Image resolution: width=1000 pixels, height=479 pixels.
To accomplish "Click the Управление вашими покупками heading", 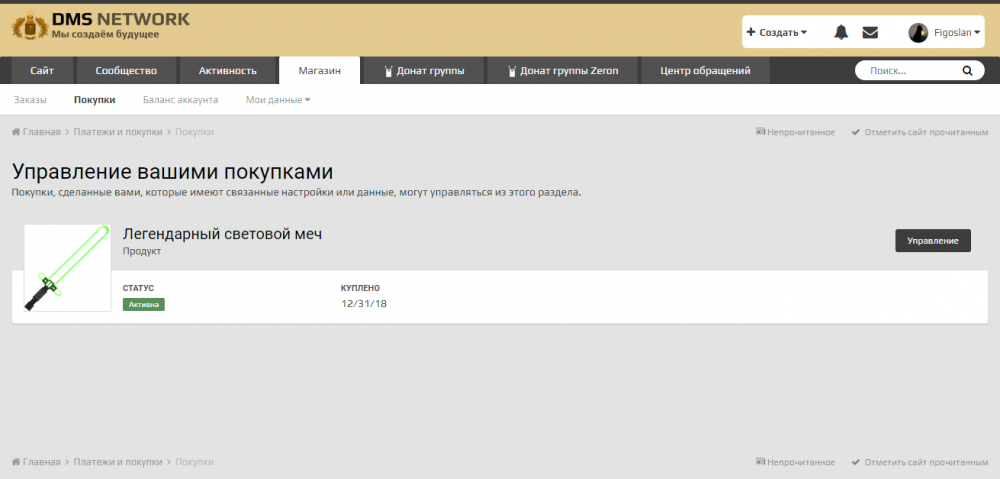I will click(172, 172).
